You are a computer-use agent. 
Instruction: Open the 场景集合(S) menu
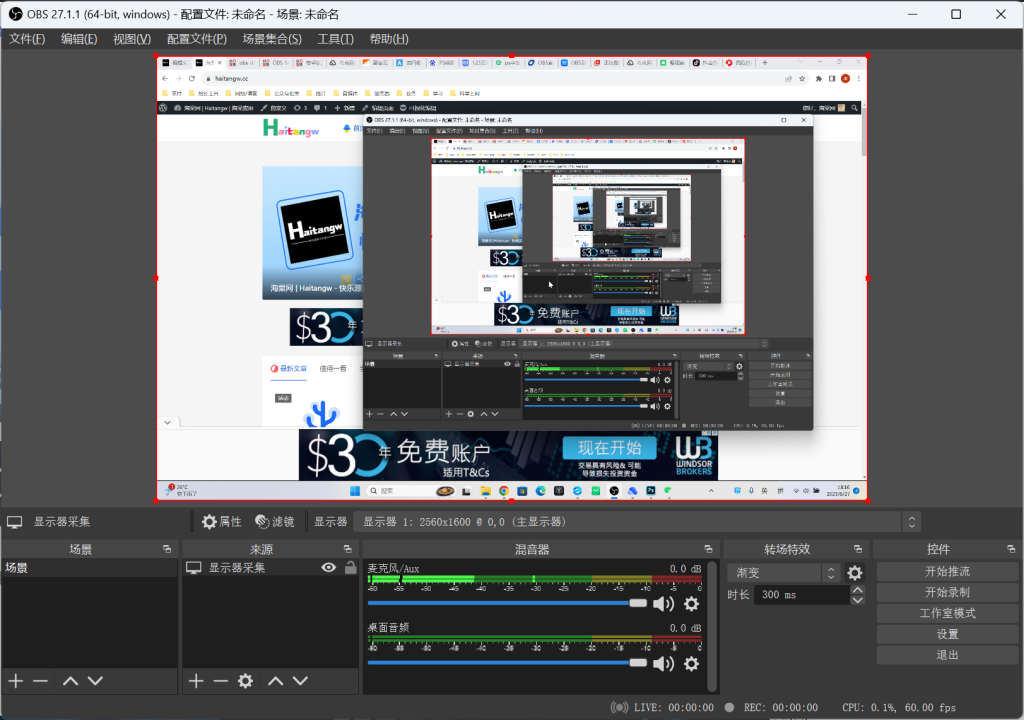(271, 39)
